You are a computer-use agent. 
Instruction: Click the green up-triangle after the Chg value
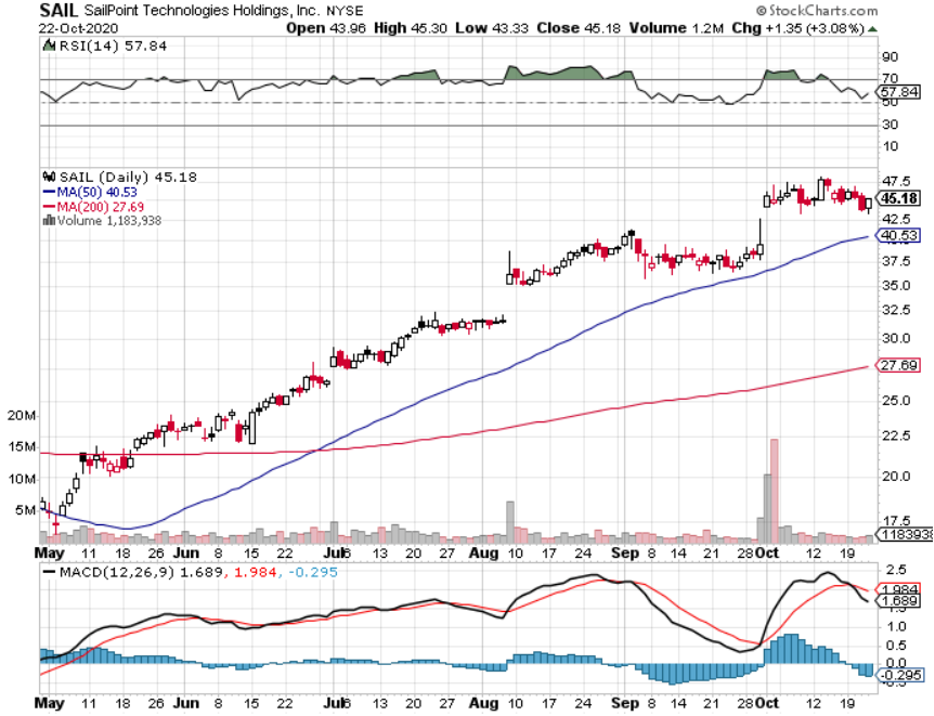(873, 29)
